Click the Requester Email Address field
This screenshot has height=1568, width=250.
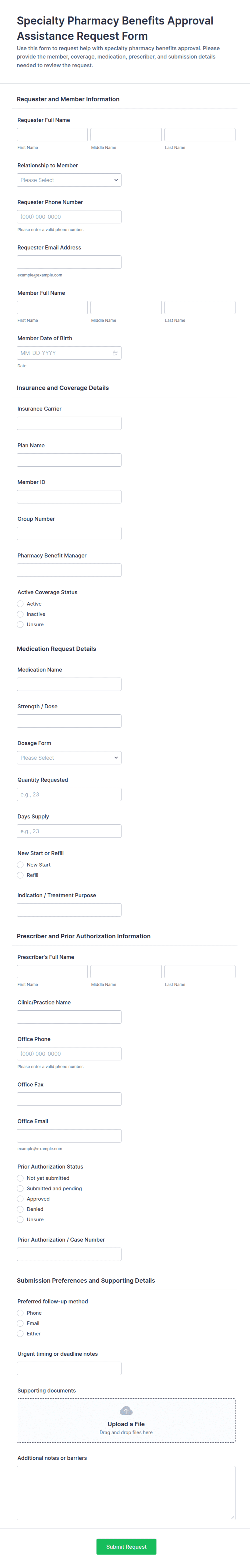(x=69, y=262)
